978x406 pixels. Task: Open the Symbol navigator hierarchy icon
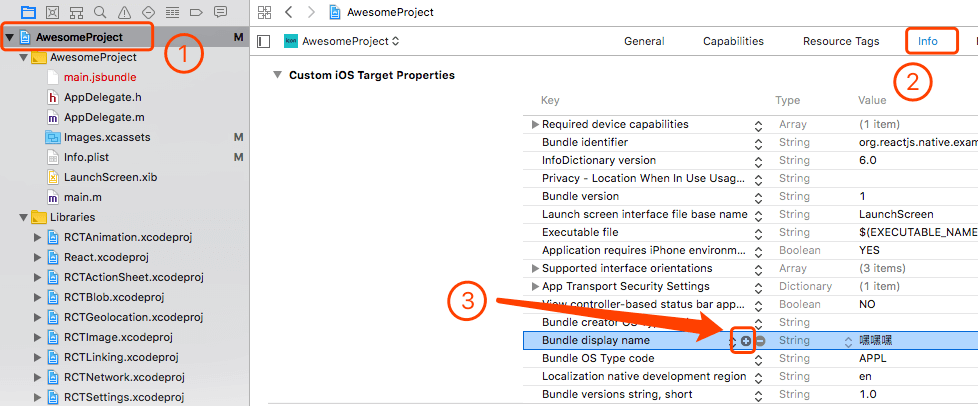(x=76, y=12)
